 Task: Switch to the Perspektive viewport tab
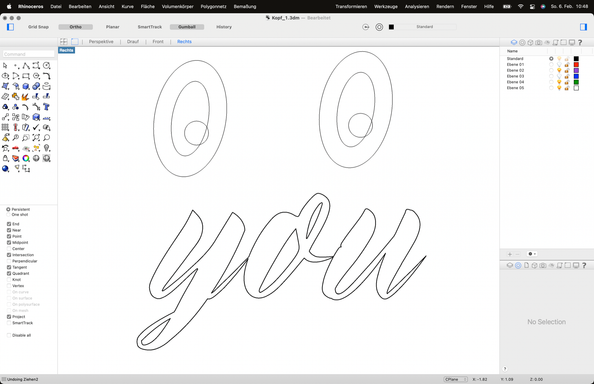point(101,42)
